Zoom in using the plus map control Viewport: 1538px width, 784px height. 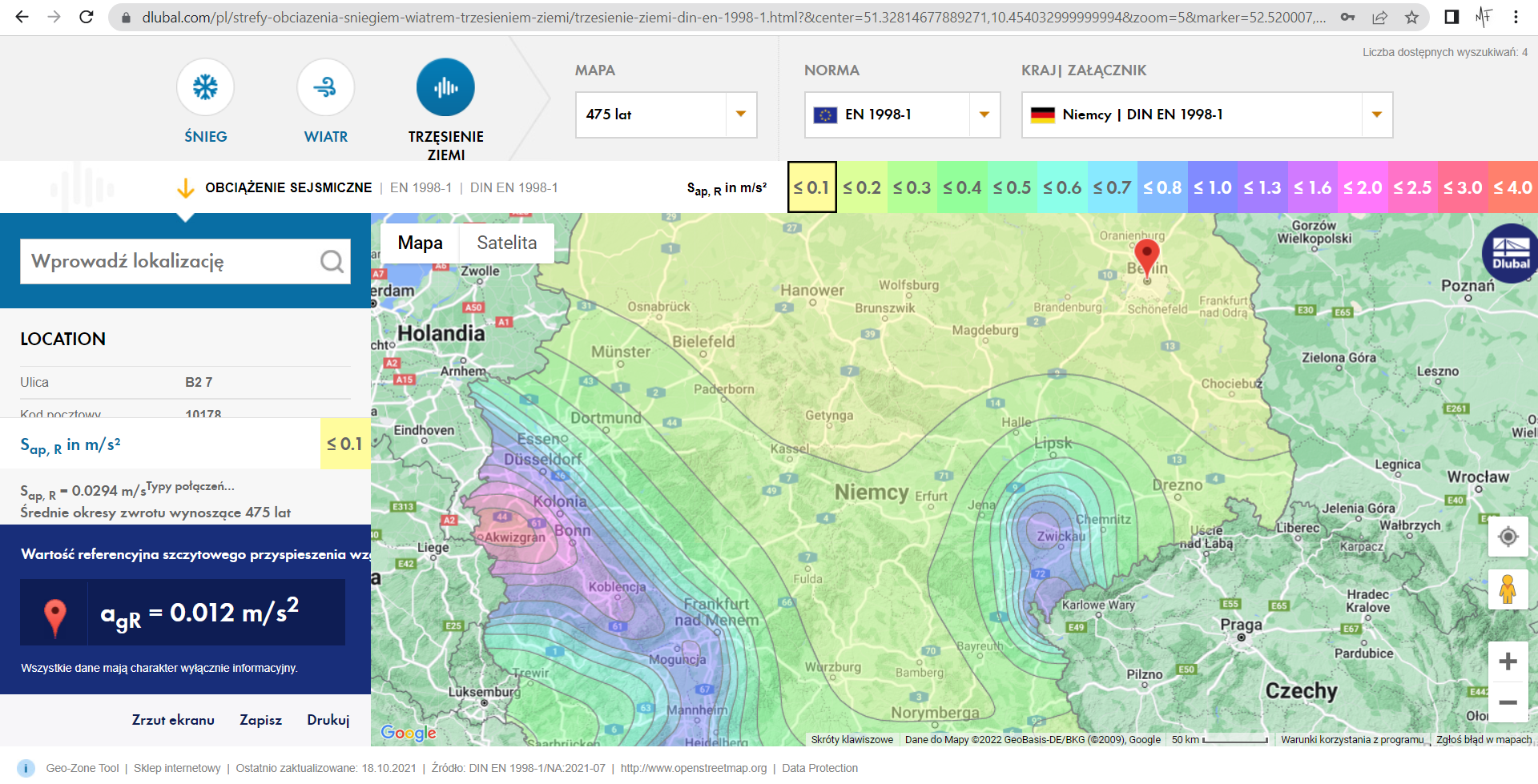click(1508, 660)
